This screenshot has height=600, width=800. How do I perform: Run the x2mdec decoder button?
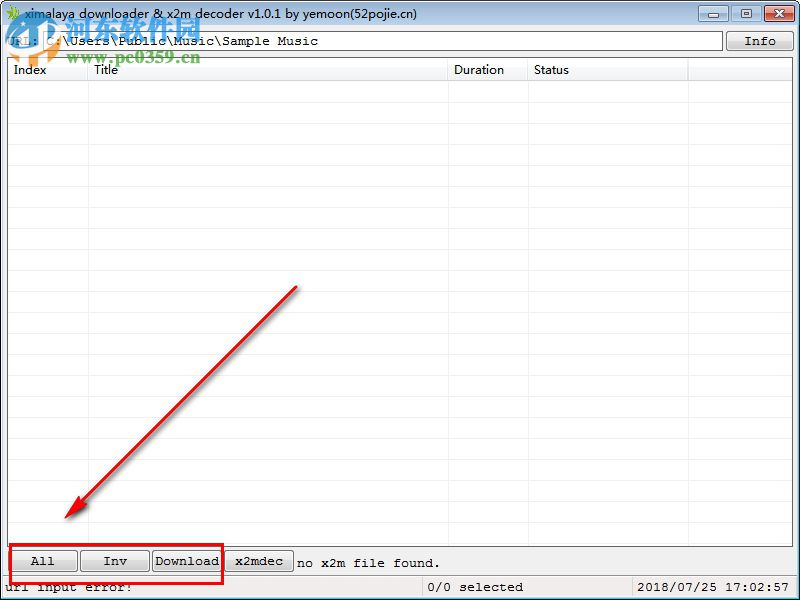pos(259,561)
